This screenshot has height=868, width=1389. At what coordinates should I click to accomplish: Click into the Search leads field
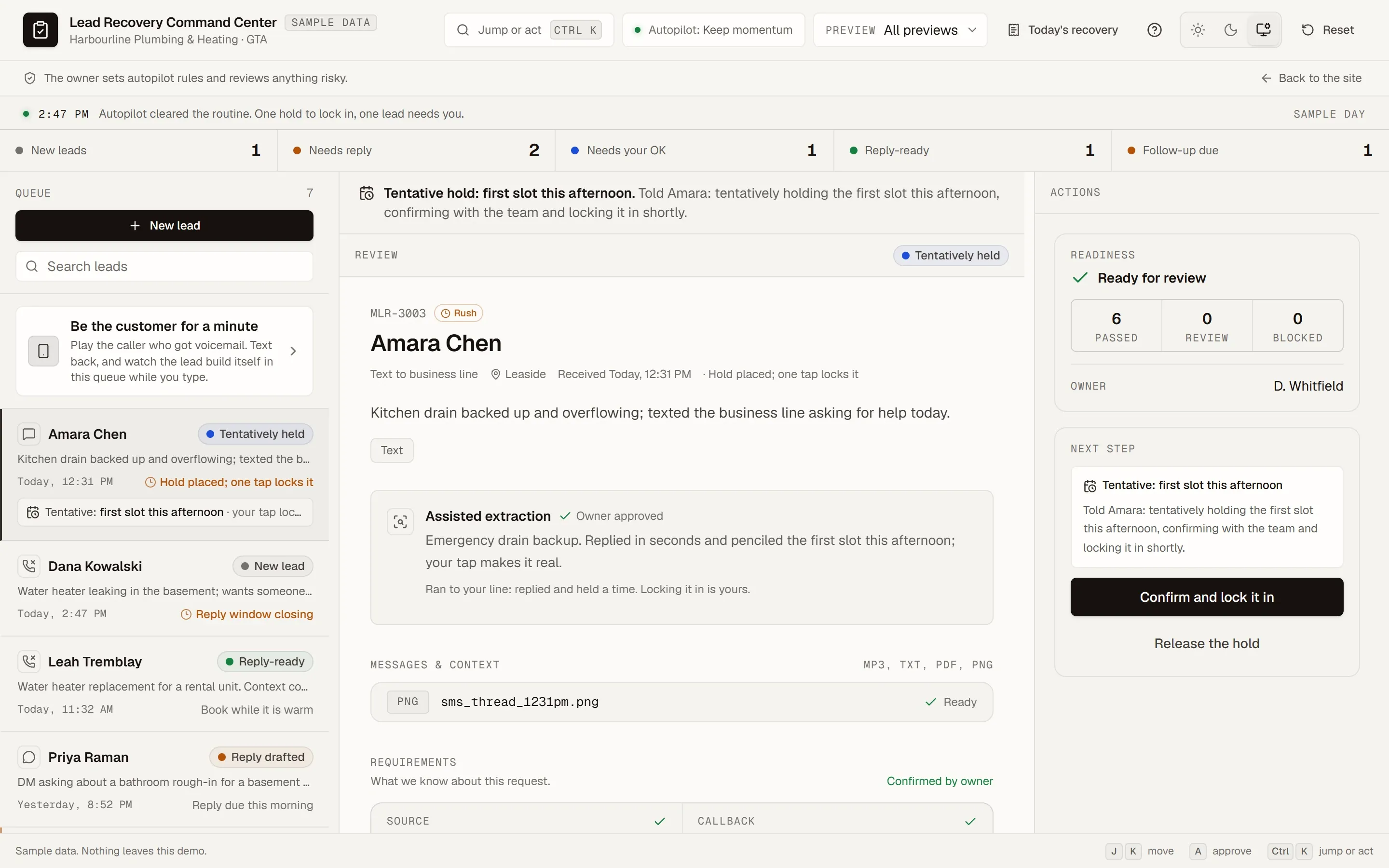tap(164, 266)
